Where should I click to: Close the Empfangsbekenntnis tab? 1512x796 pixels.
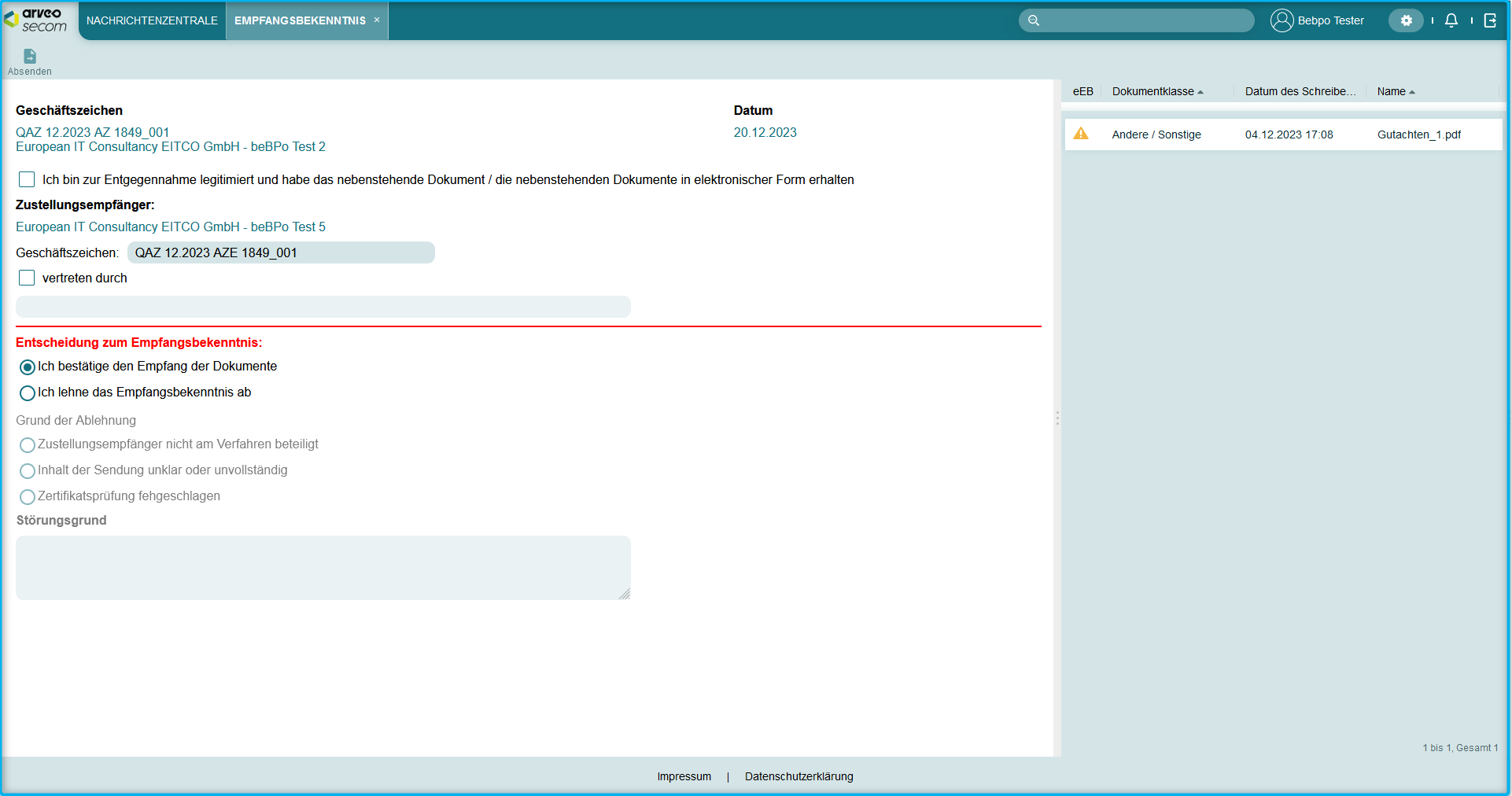[x=377, y=20]
